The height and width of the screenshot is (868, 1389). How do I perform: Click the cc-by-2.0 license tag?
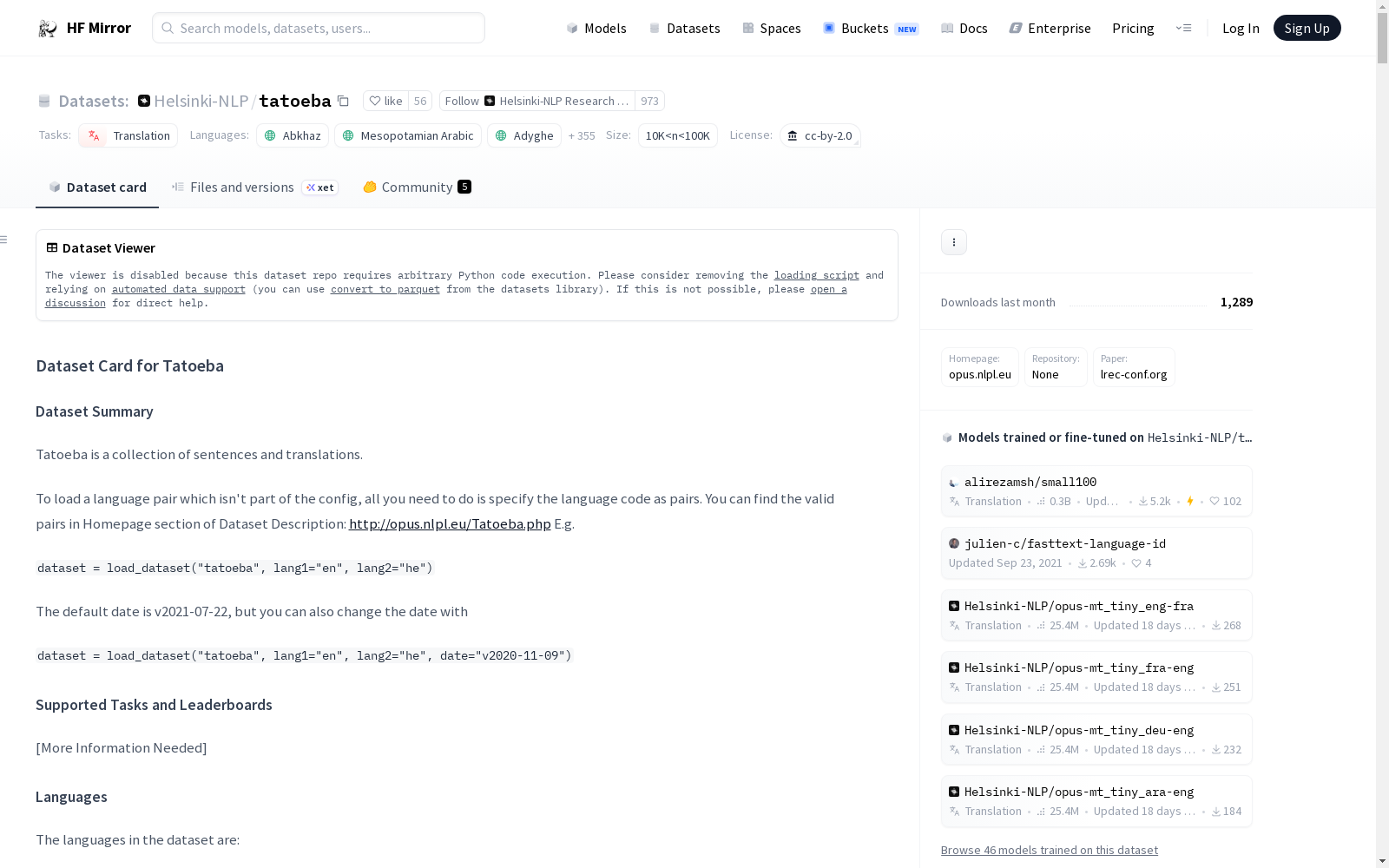[820, 136]
